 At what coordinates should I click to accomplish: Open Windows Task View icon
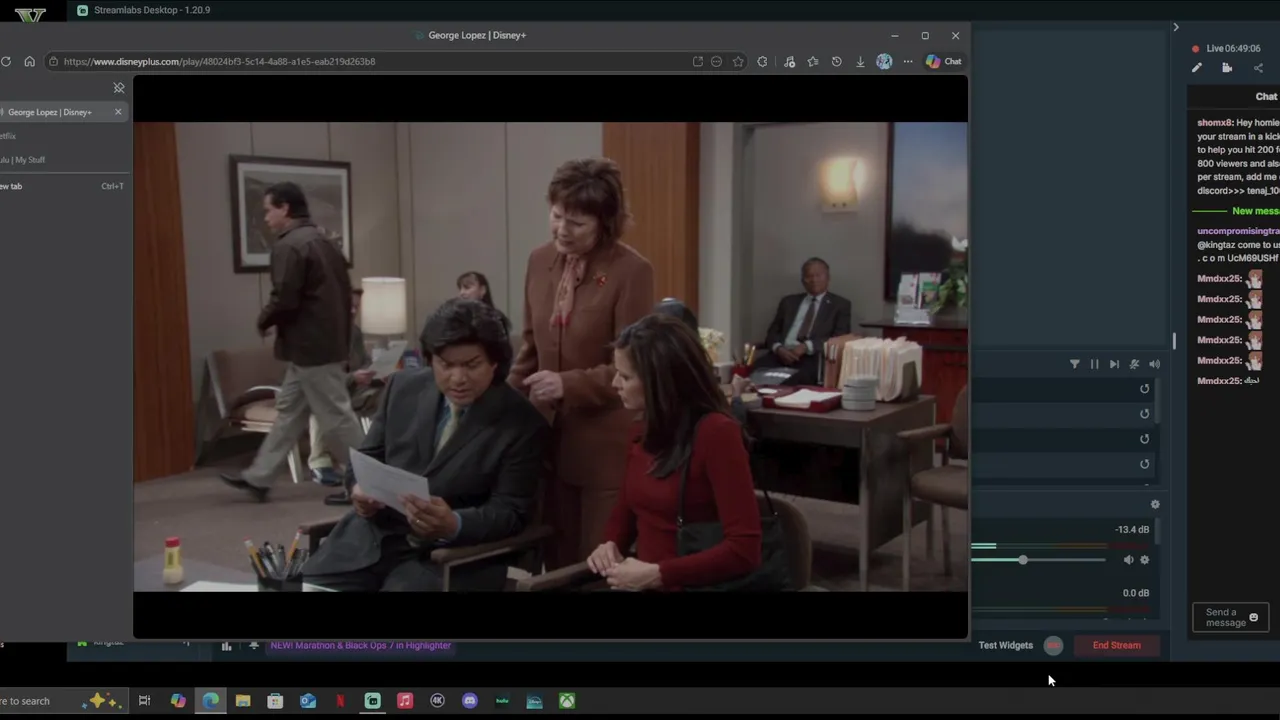click(x=144, y=701)
